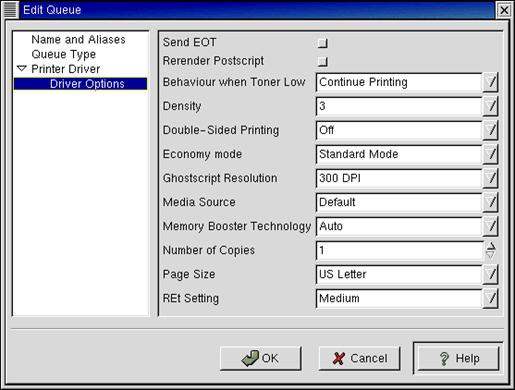Select Queue Type in the tree
Viewport: 515px width, 390px height.
pyautogui.click(x=64, y=54)
